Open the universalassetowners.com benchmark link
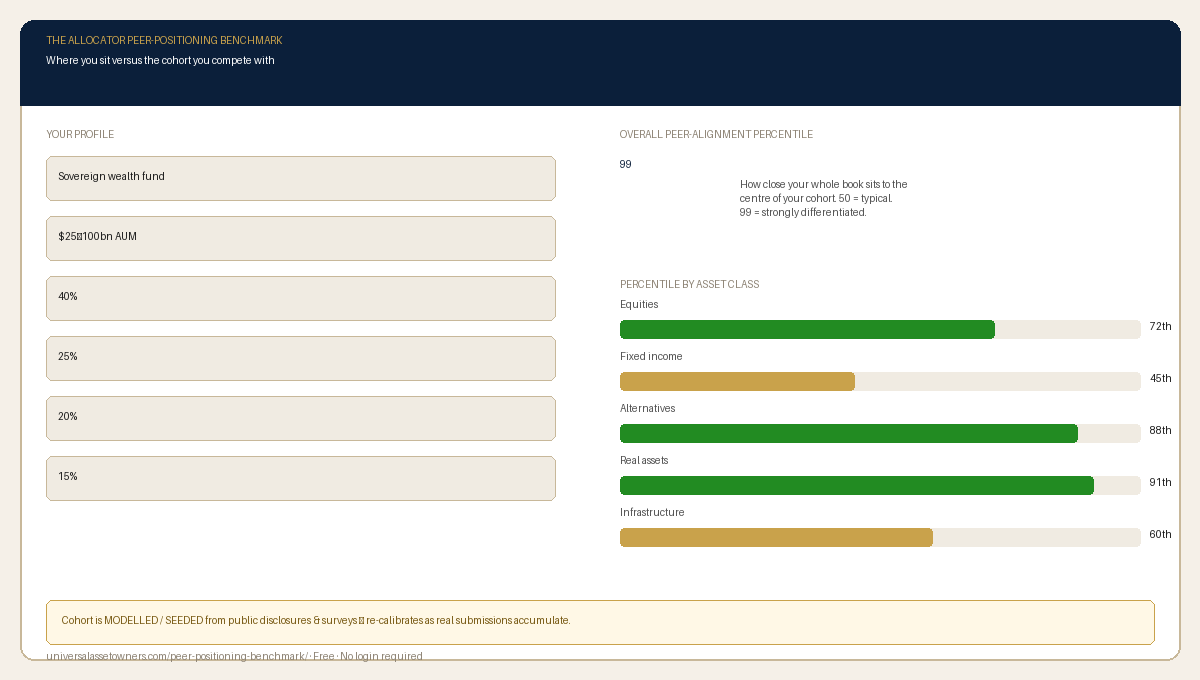 click(x=234, y=657)
